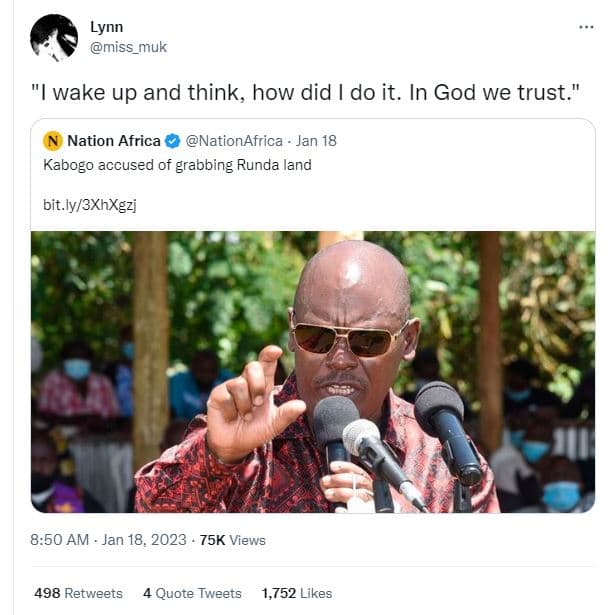
Task: Click the blue verified badge
Action: 173,141
